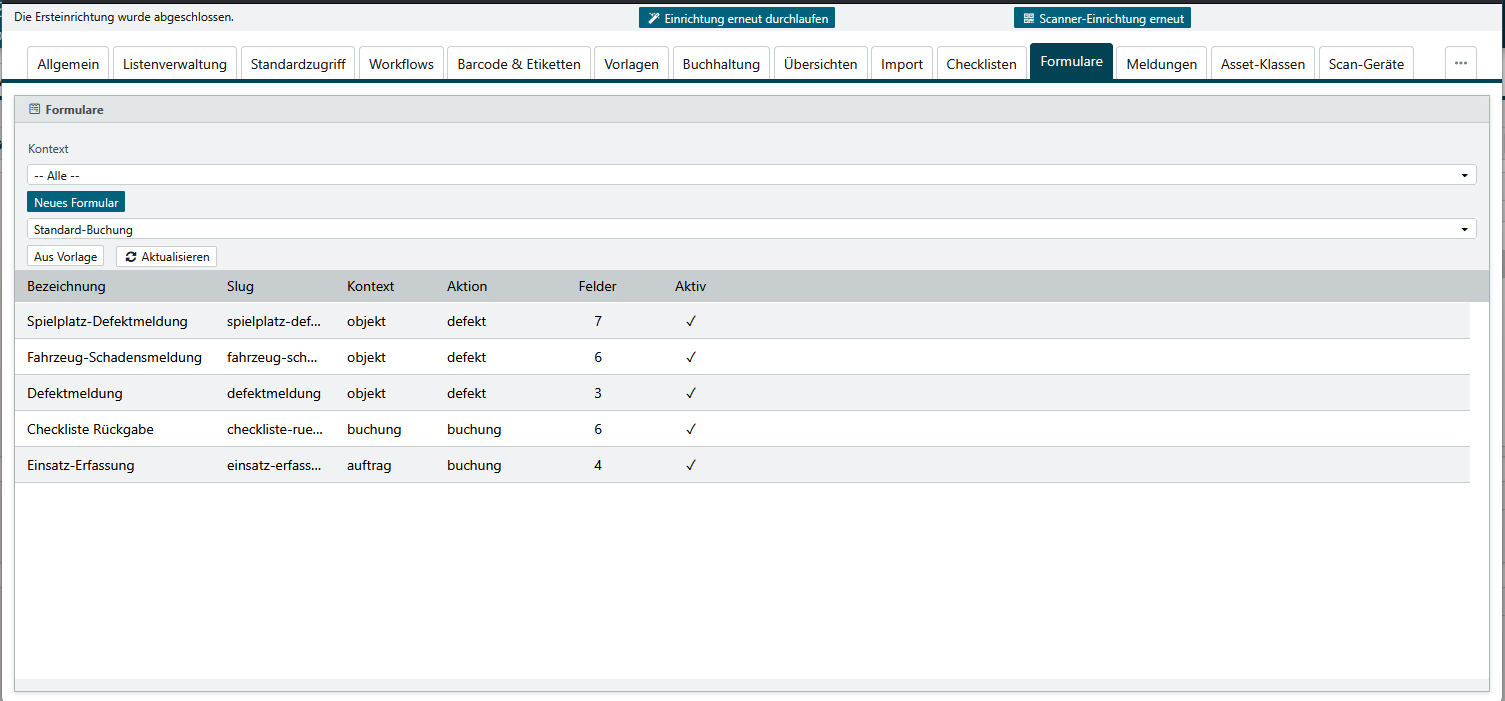The image size is (1505, 701).
Task: Click the wand icon on Einrichtung erneut durchlaufen
Action: click(x=654, y=18)
